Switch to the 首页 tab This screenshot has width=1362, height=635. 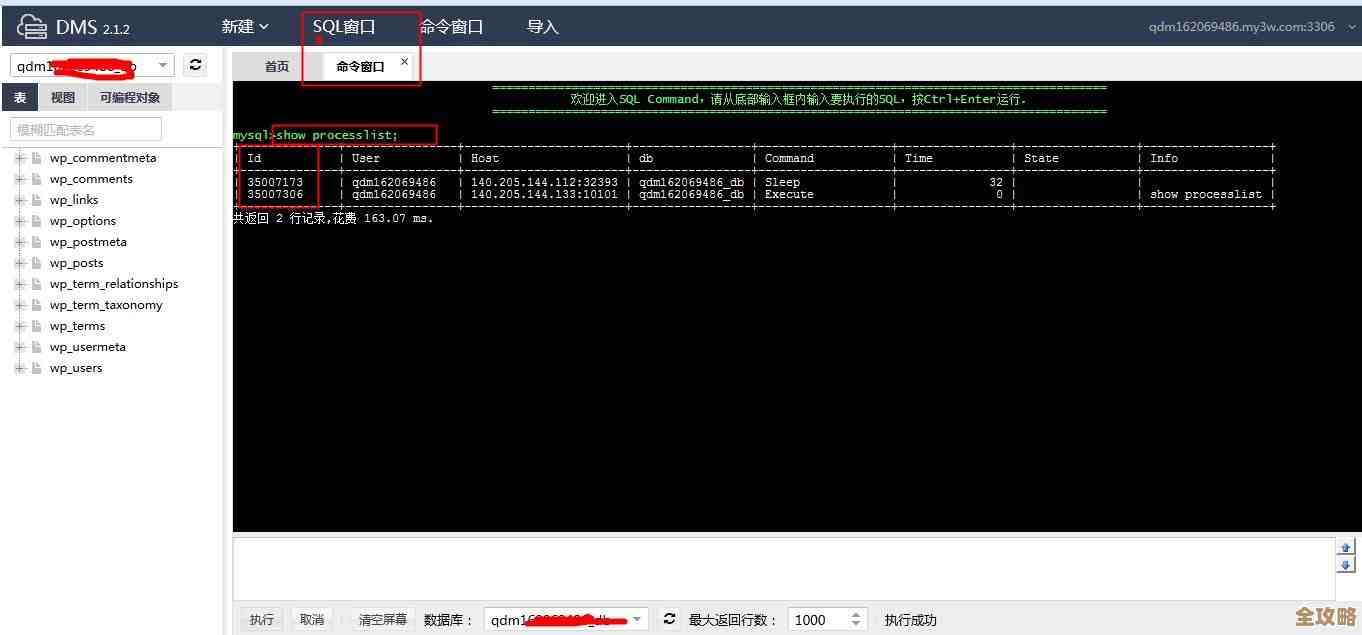(276, 65)
